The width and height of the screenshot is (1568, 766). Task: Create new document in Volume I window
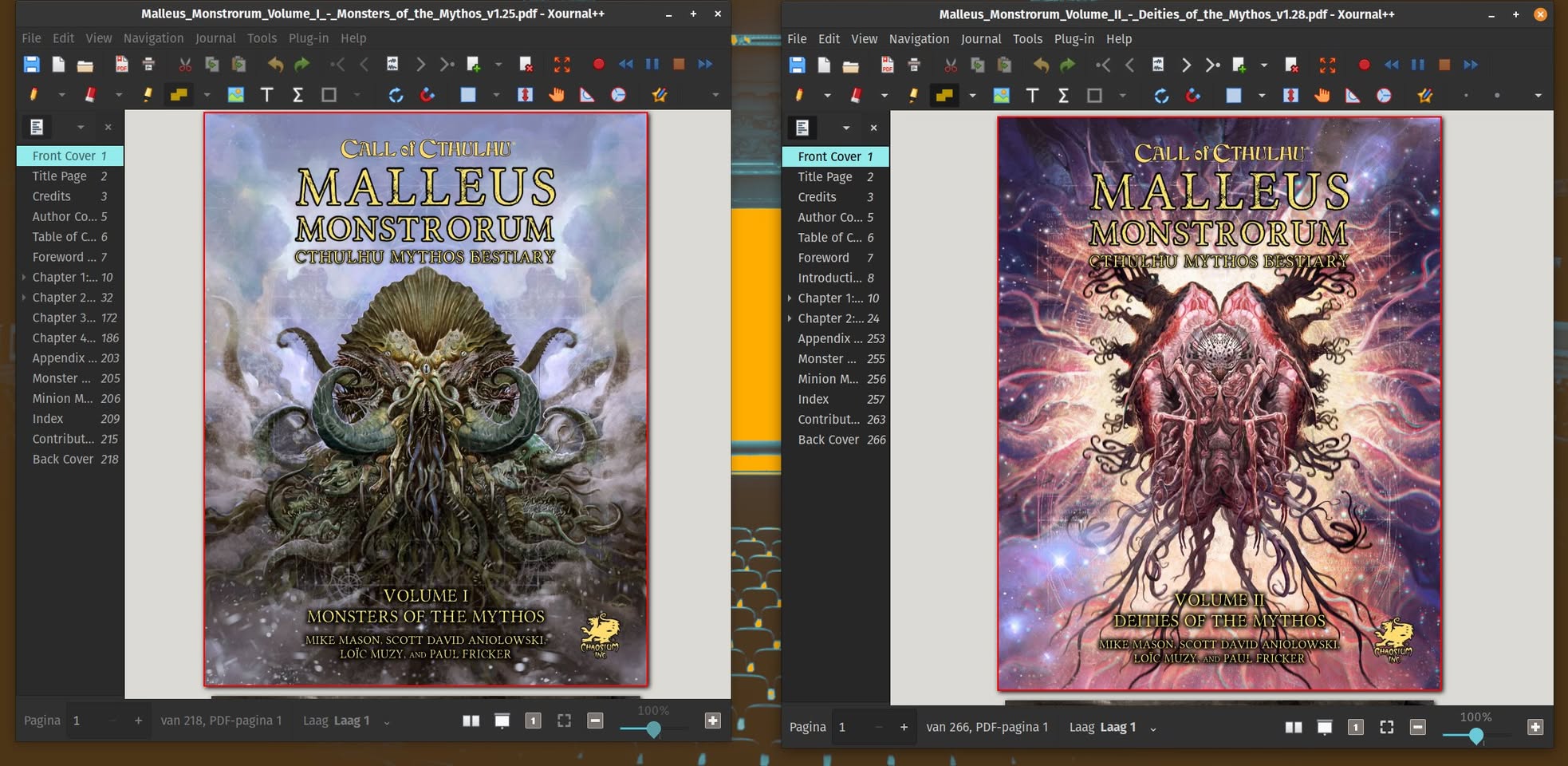(x=58, y=65)
